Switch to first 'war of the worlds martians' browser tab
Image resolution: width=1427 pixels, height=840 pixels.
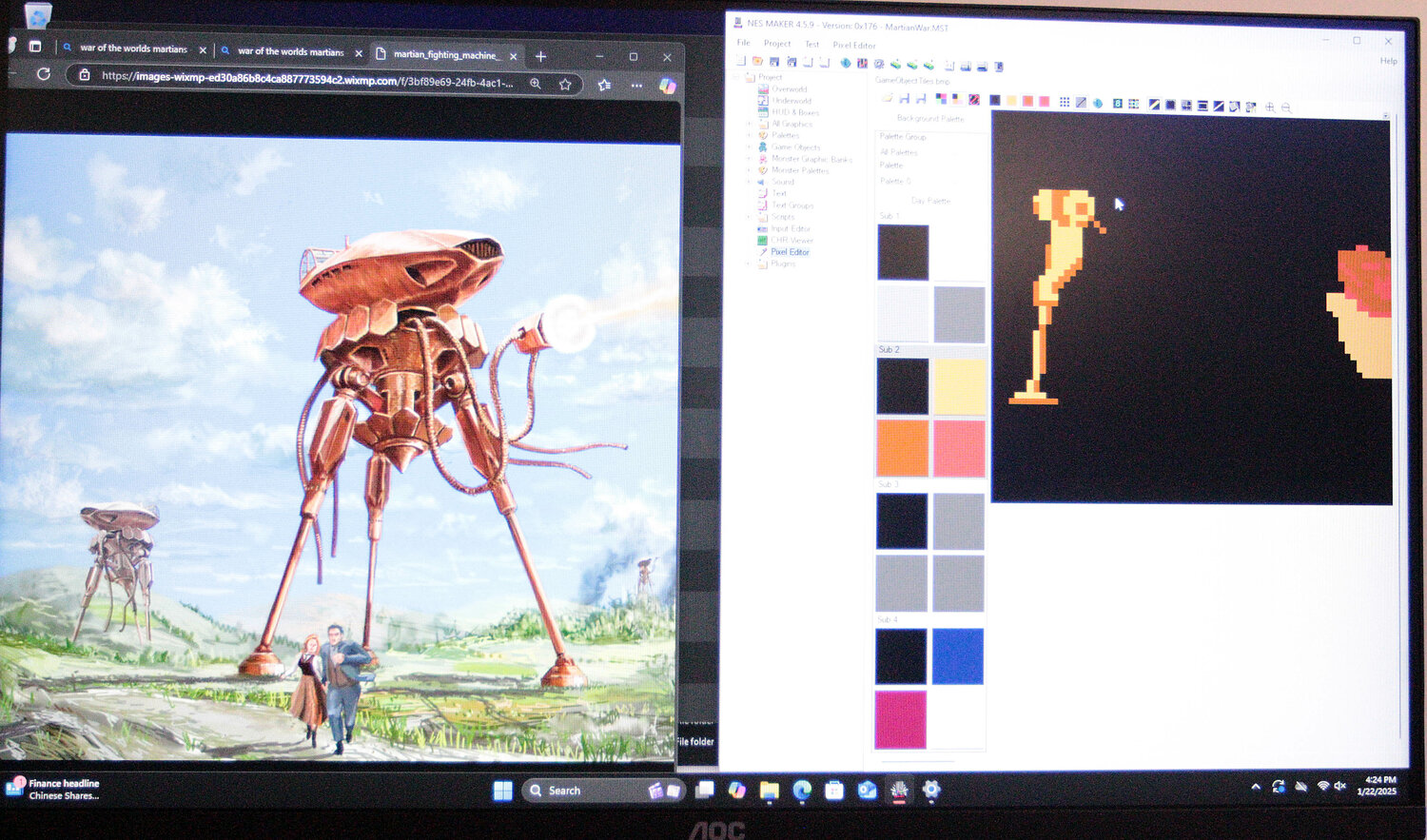tap(133, 49)
